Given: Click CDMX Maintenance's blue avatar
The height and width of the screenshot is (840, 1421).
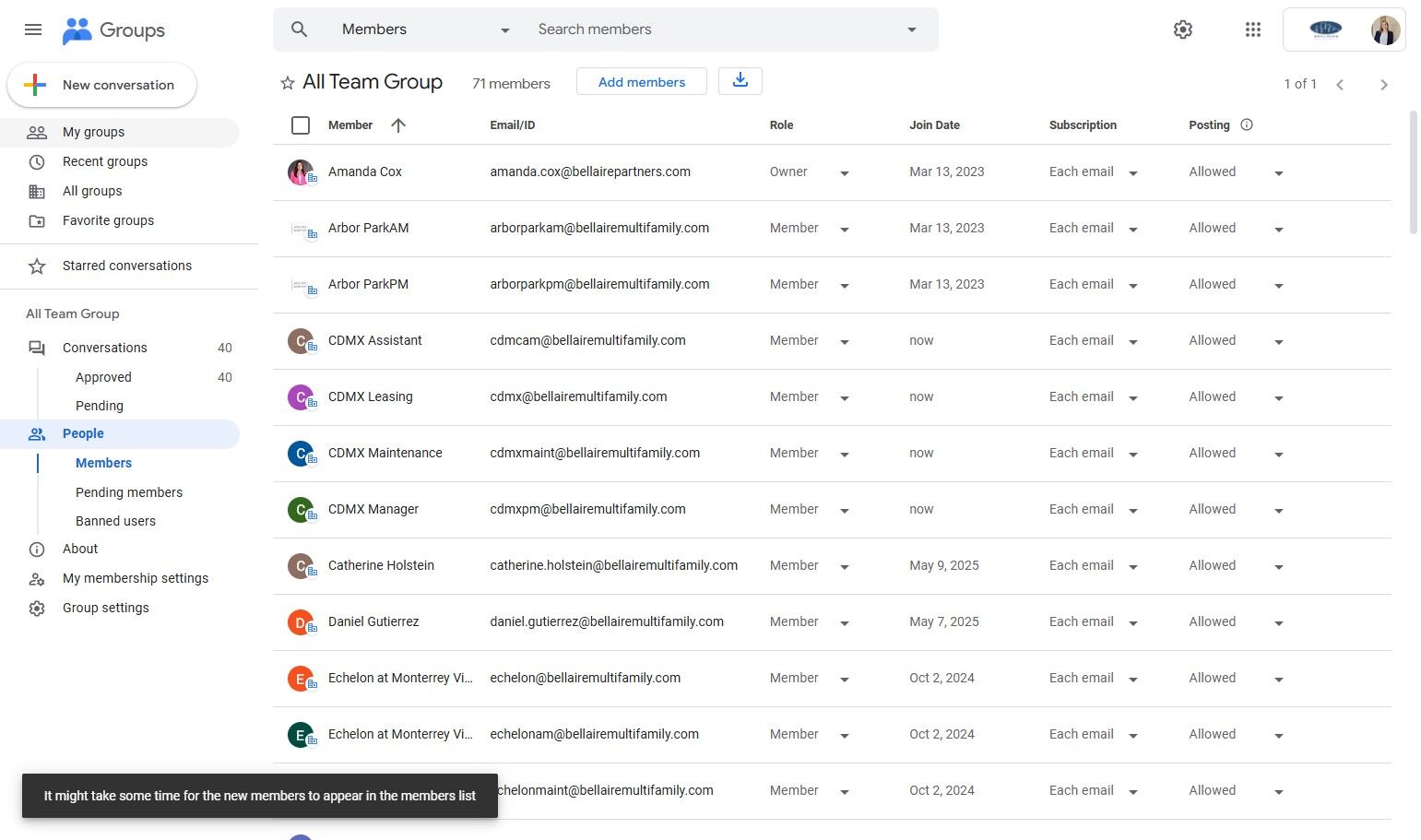Looking at the screenshot, I should [x=301, y=454].
